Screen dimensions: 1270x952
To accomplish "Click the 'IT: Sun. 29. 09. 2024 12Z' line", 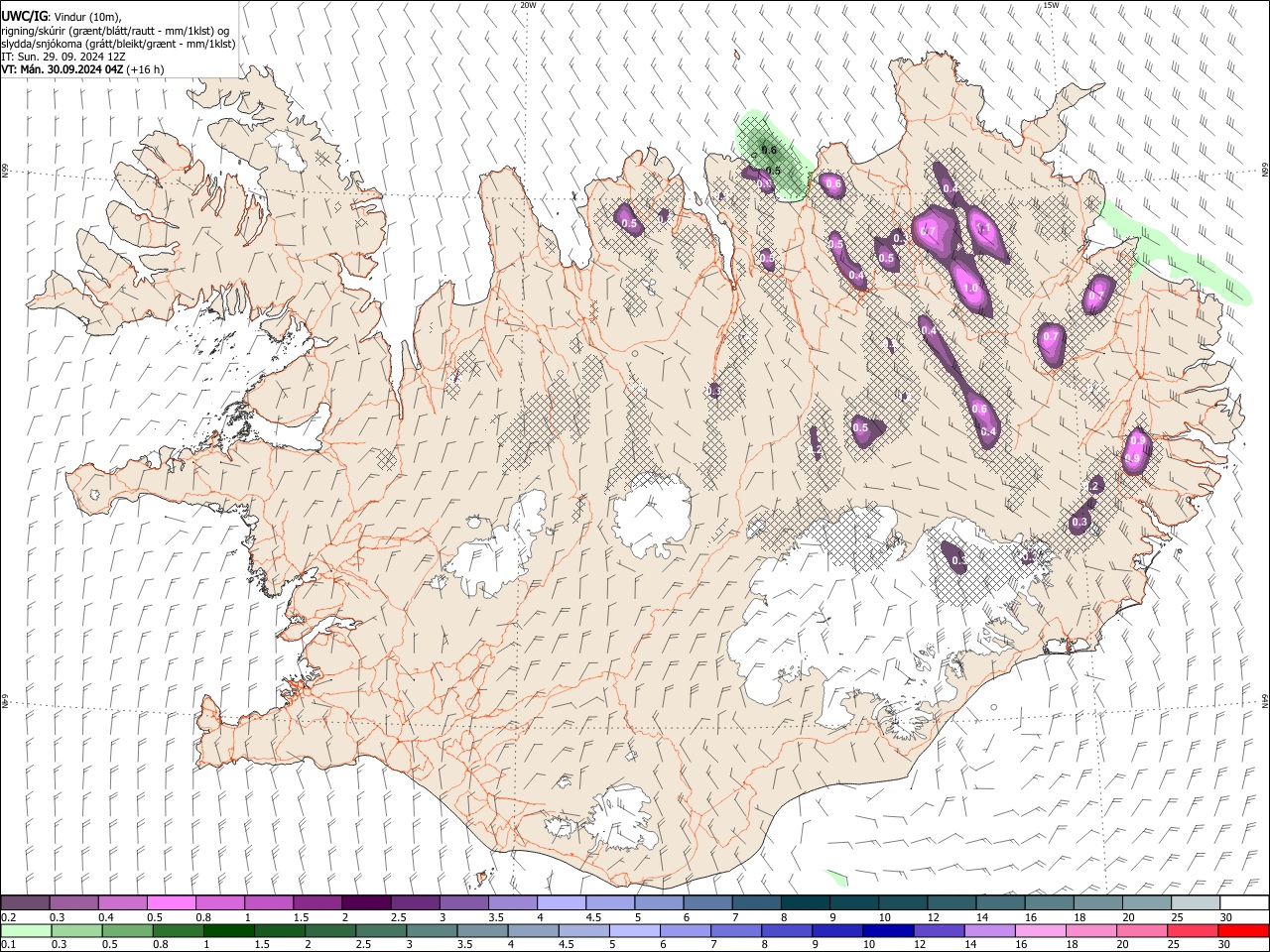I will coord(63,57).
